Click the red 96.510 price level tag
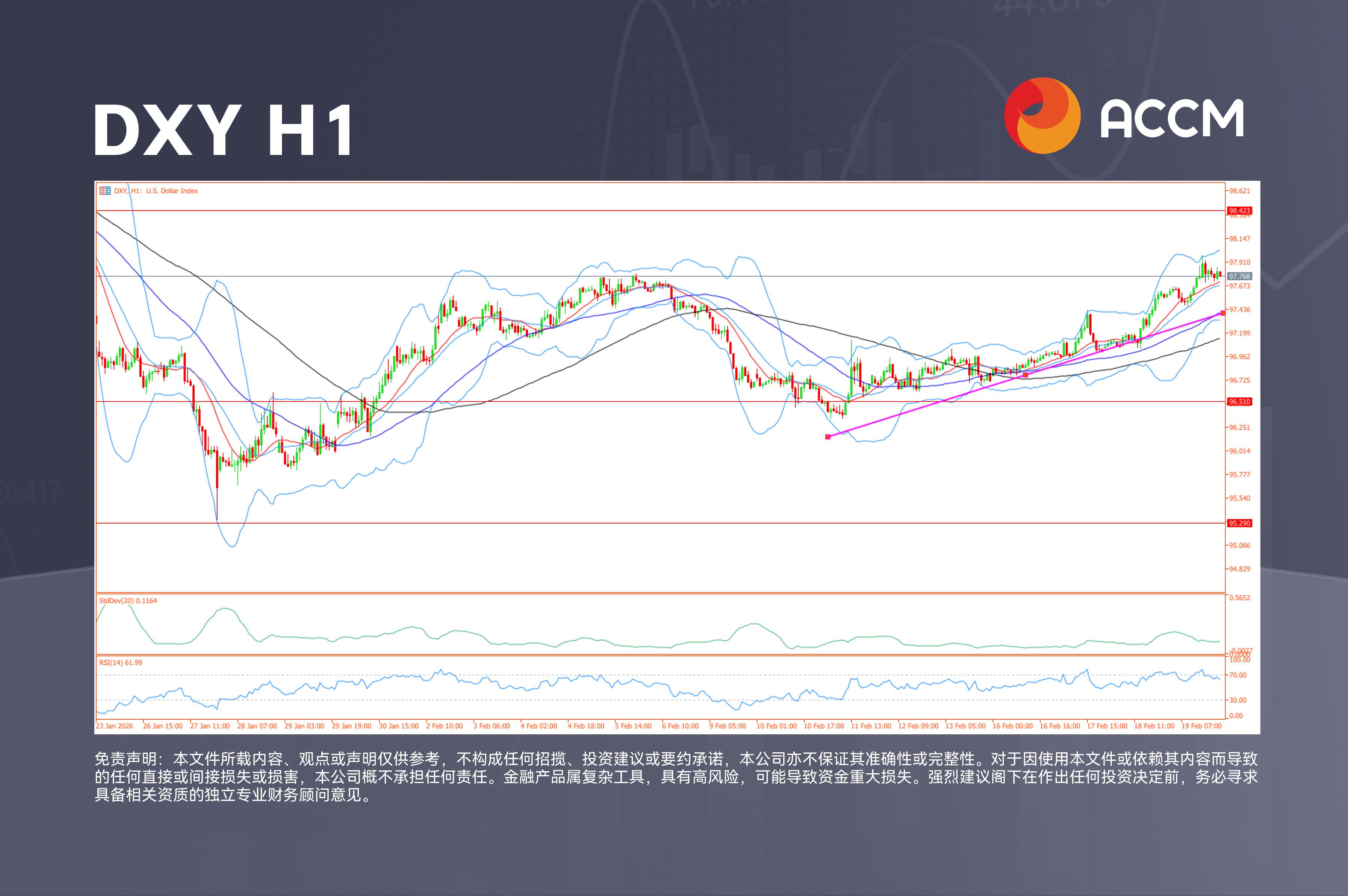 (1239, 402)
